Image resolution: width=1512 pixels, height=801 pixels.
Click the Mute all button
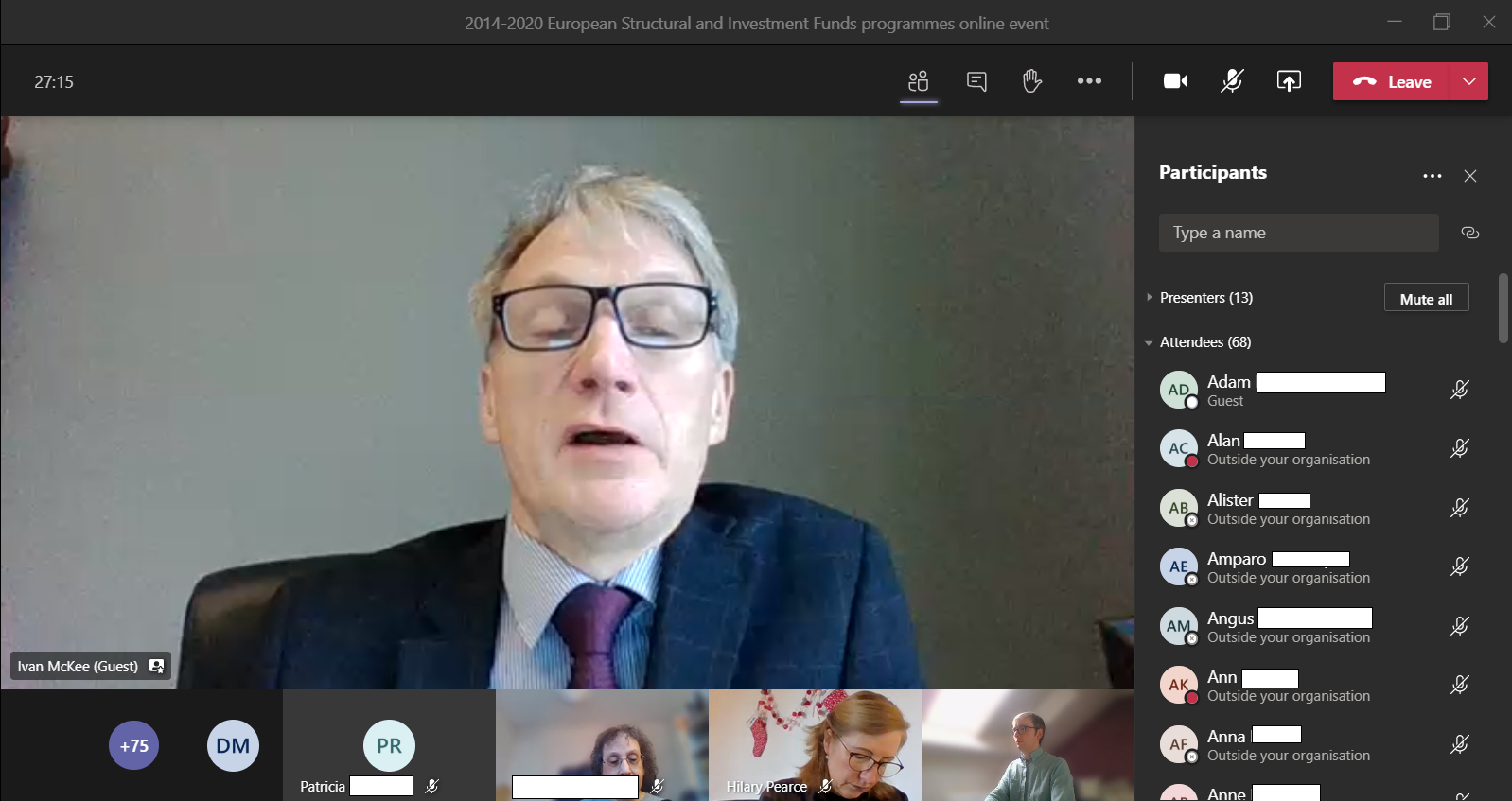tap(1425, 299)
